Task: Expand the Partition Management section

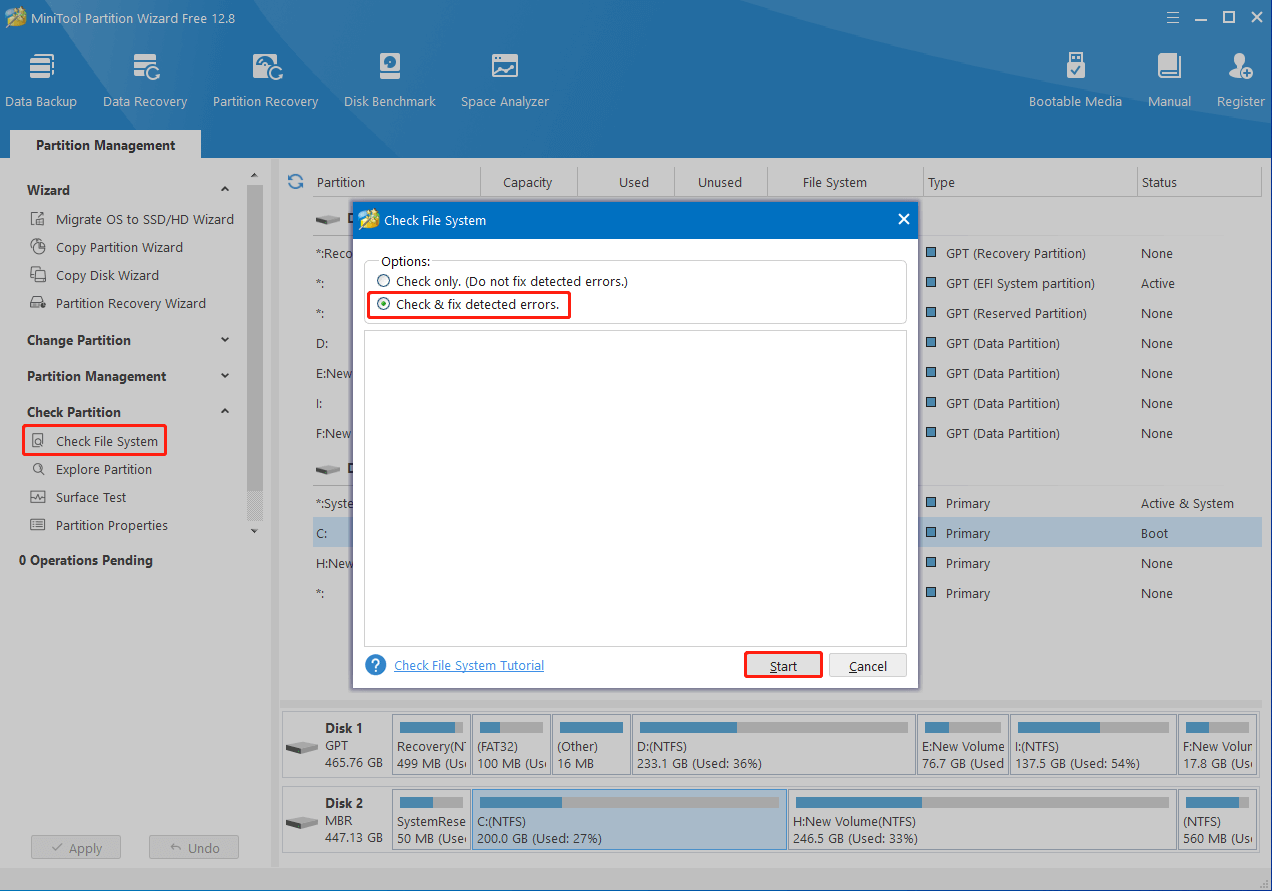Action: click(x=225, y=376)
